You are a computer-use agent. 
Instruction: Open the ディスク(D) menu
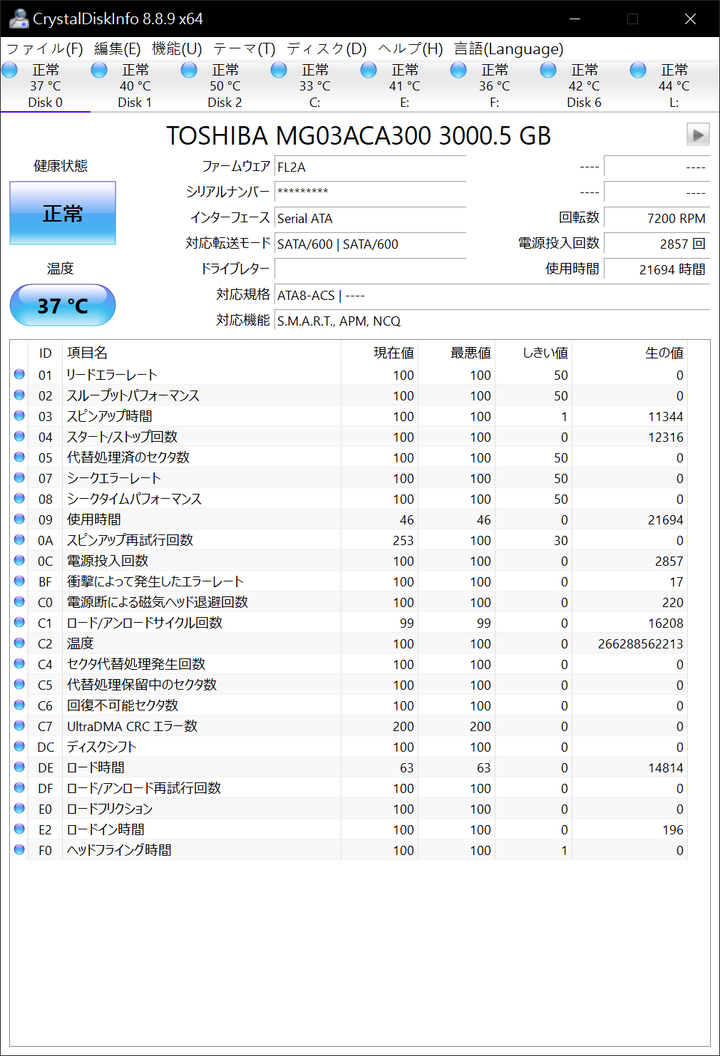coord(327,48)
